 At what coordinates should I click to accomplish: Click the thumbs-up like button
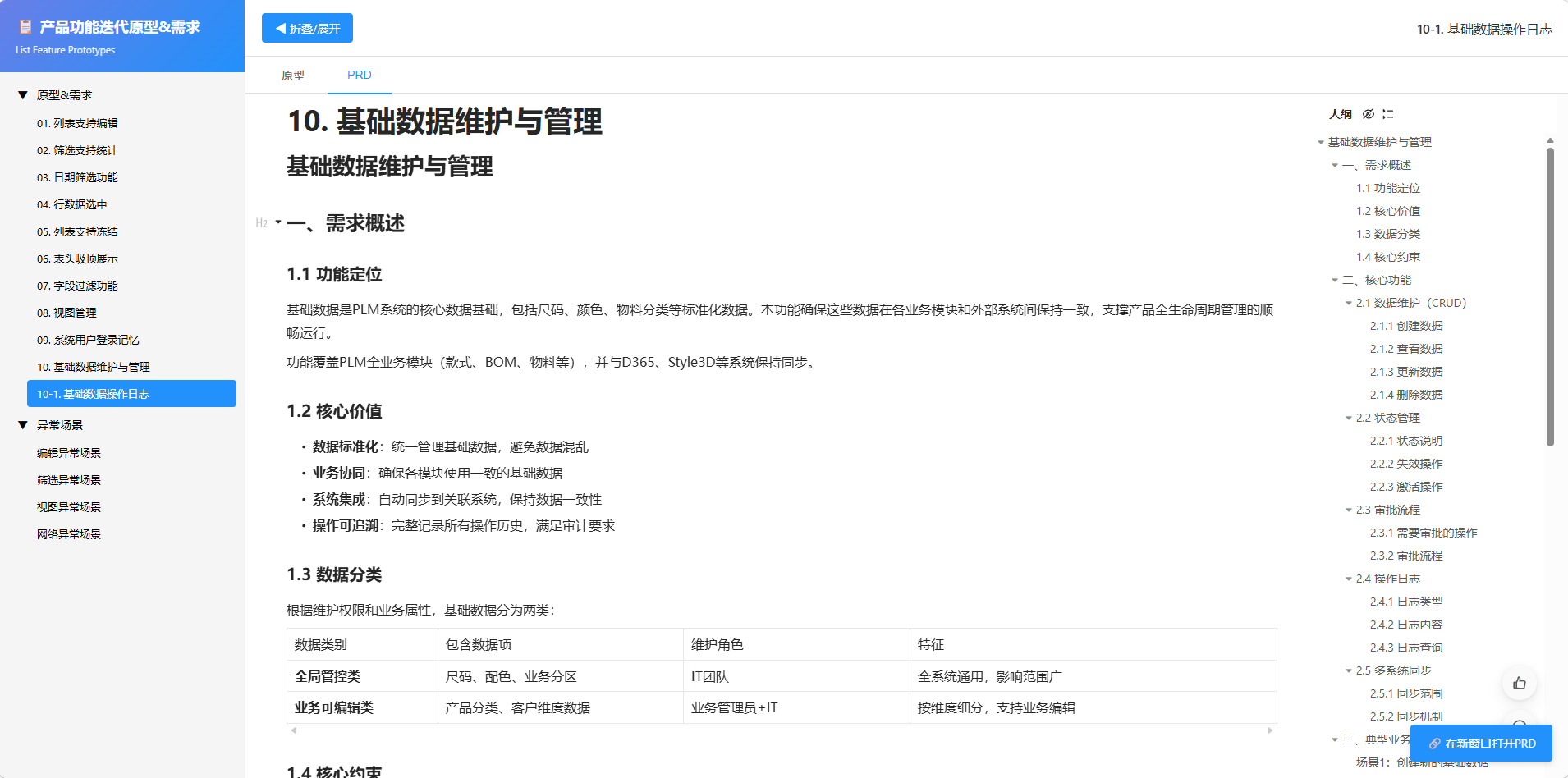pyautogui.click(x=1519, y=683)
